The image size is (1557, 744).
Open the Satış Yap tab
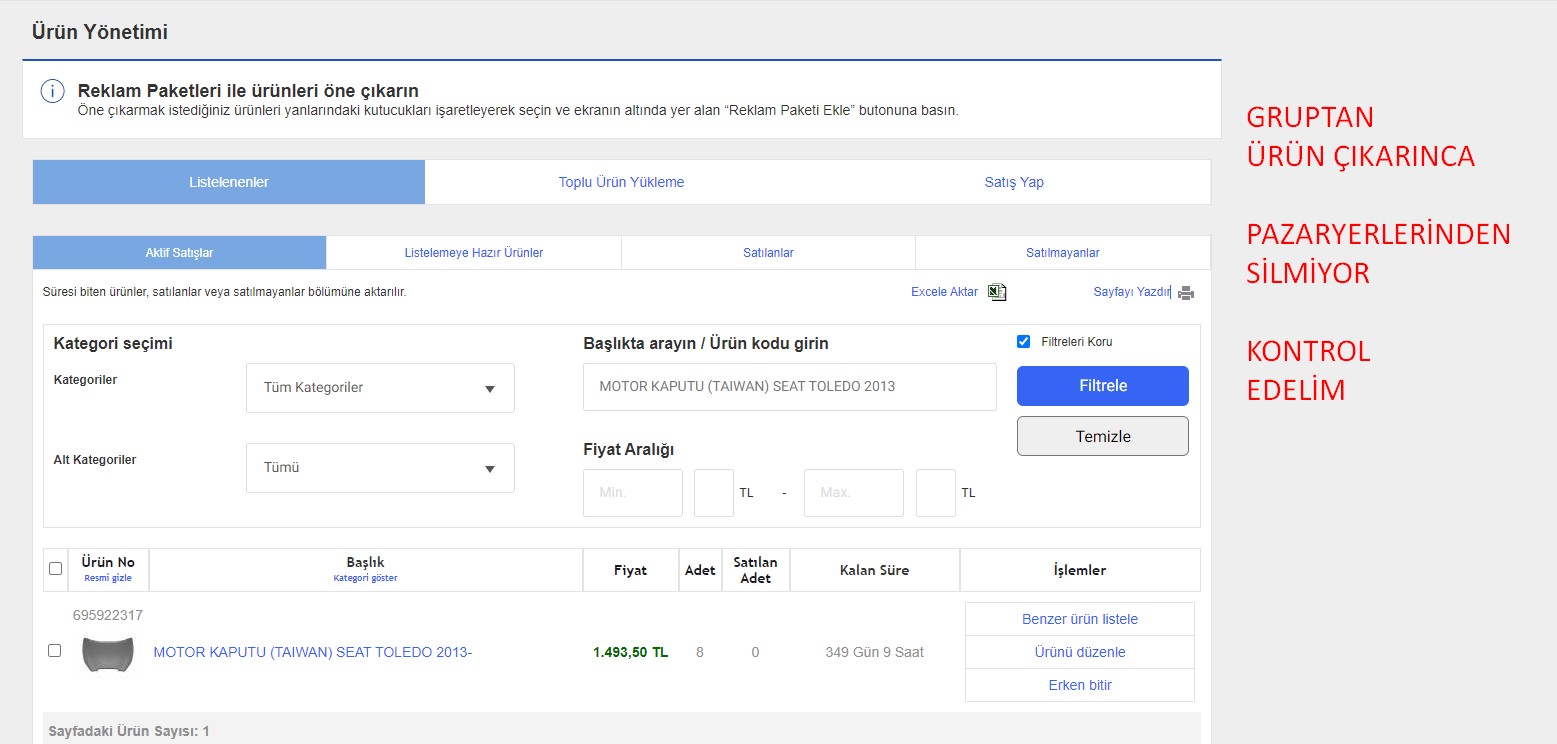1013,182
